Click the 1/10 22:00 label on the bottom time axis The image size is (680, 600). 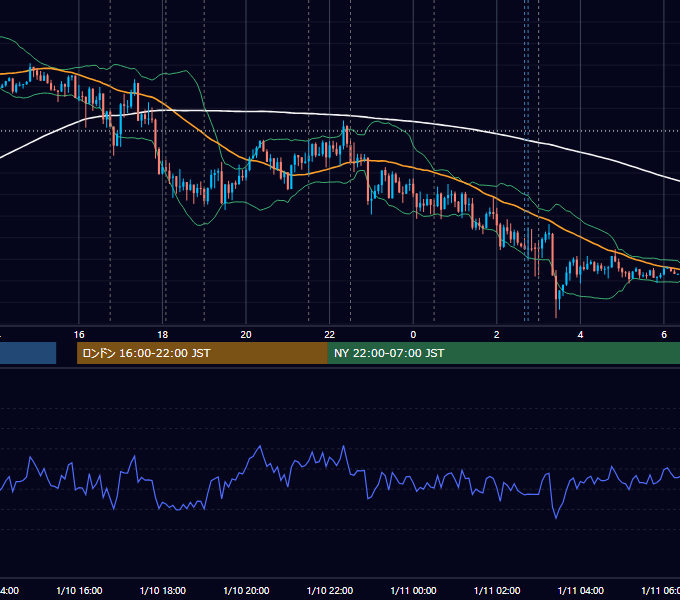pos(330,590)
